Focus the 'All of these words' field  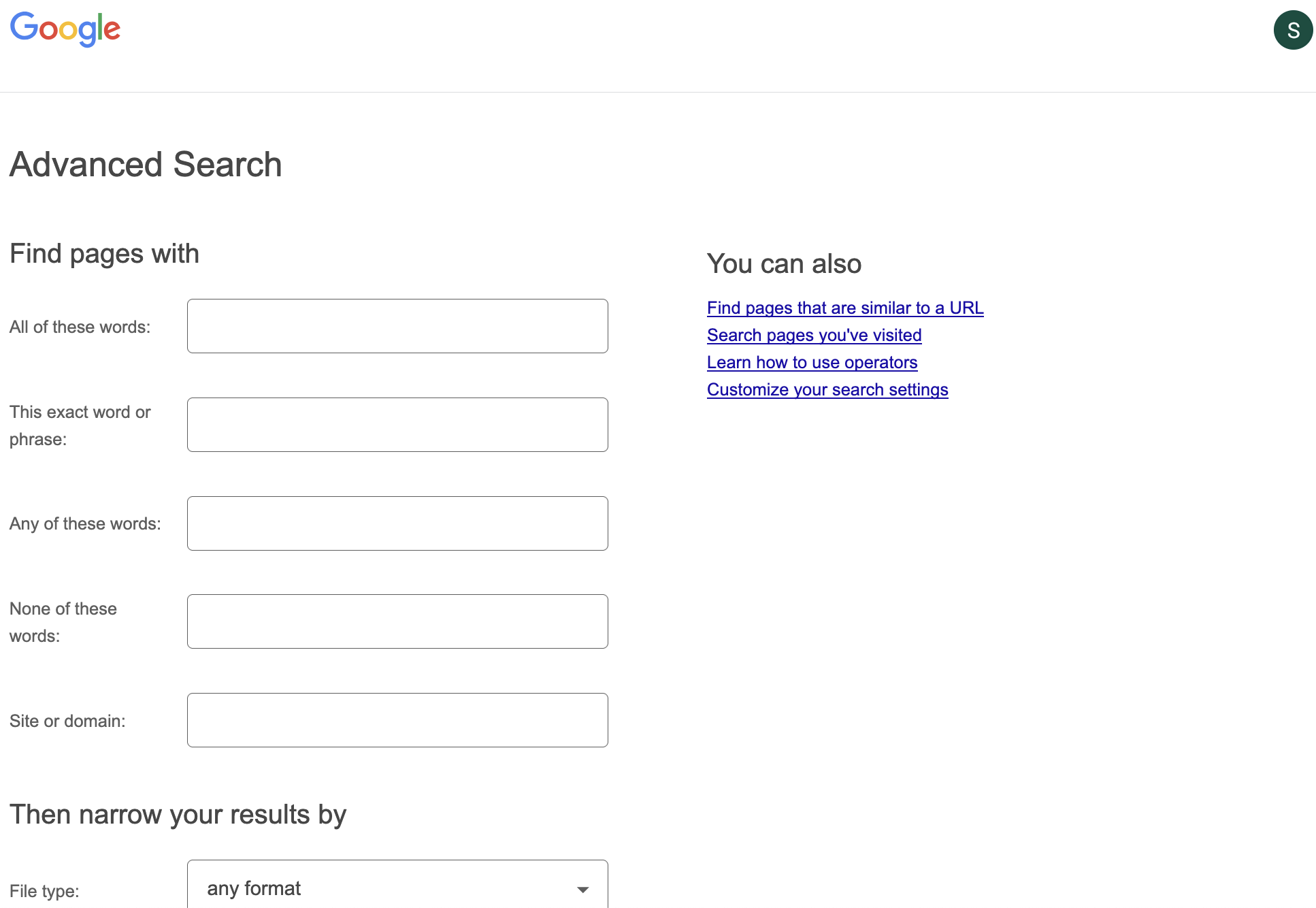(397, 326)
